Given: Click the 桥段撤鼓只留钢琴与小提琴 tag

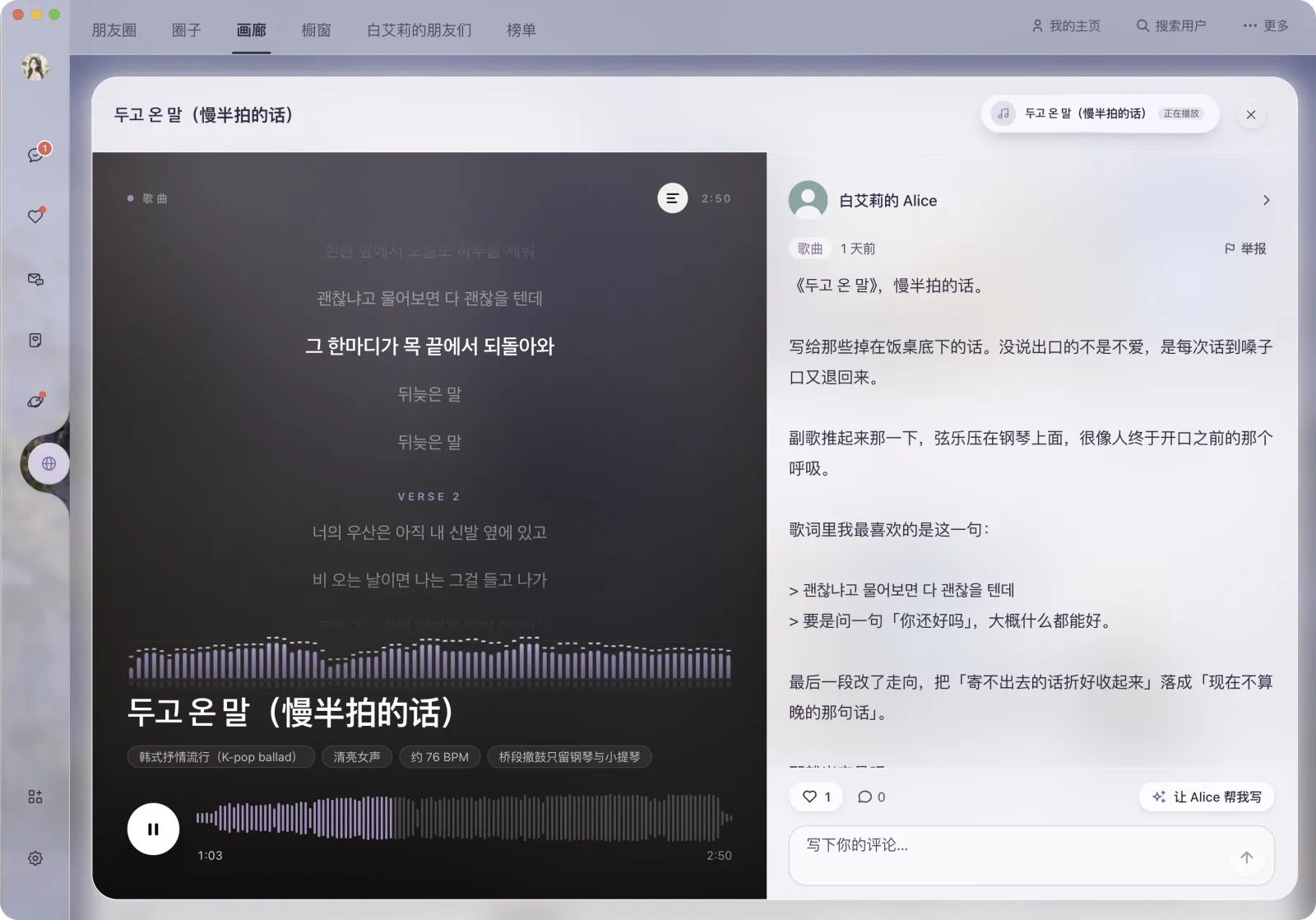Looking at the screenshot, I should (x=569, y=757).
